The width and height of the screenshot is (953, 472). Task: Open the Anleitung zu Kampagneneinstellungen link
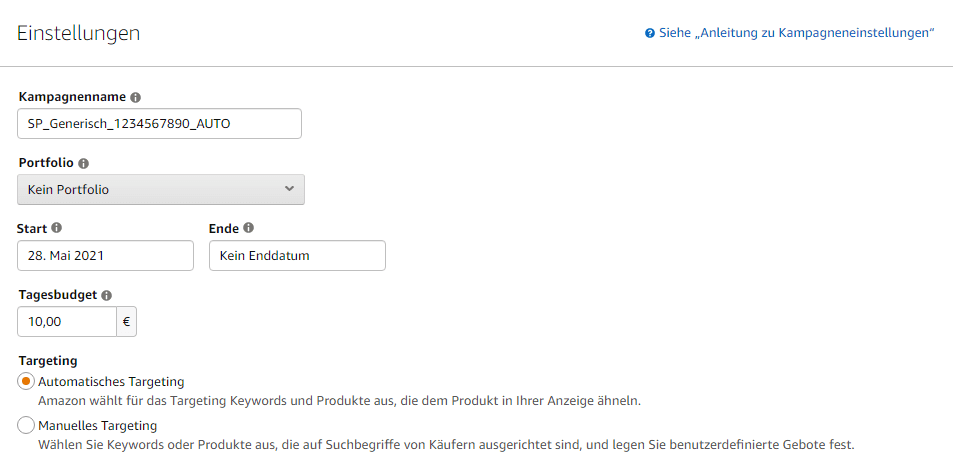point(796,33)
